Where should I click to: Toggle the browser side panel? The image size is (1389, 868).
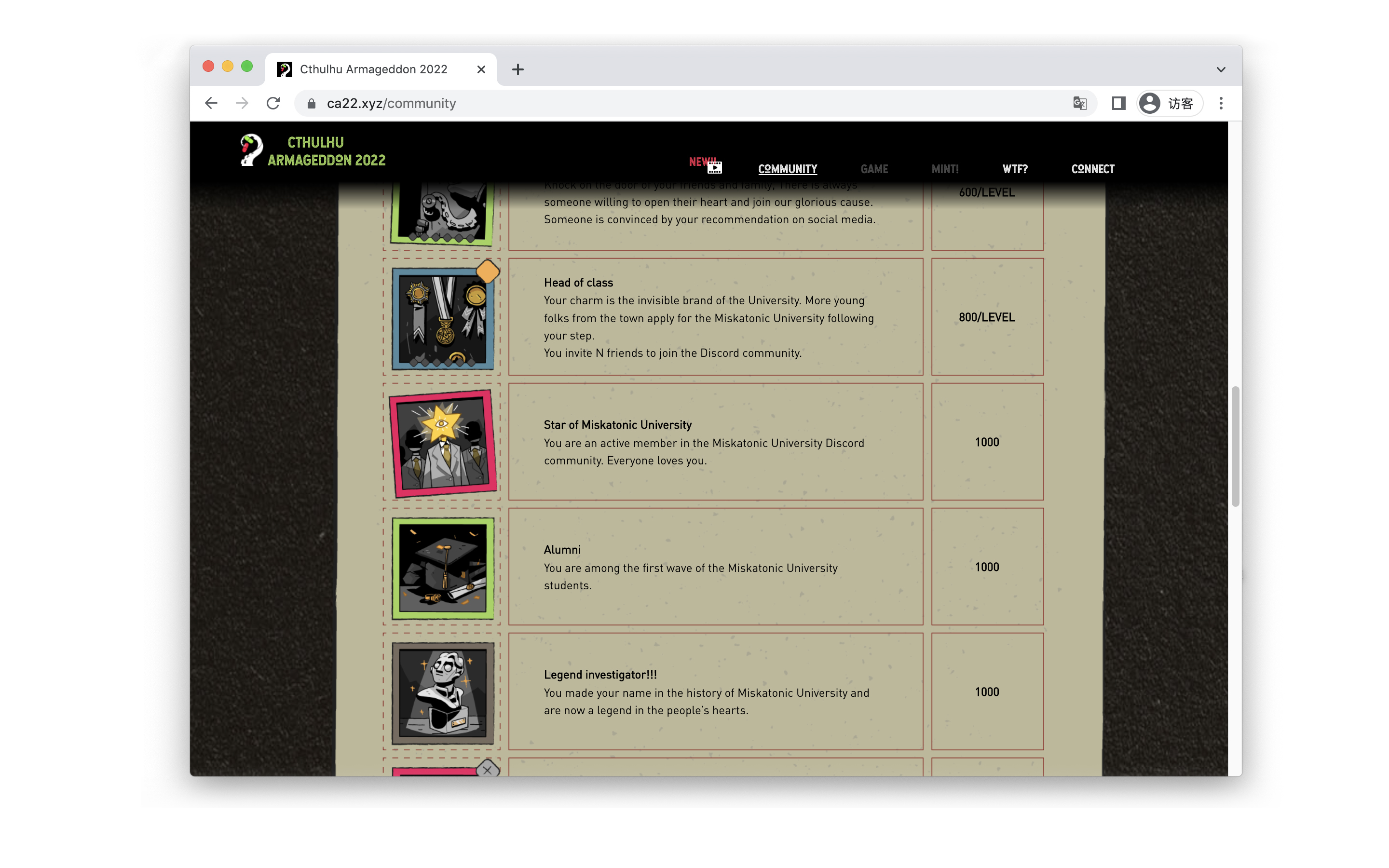point(1118,103)
